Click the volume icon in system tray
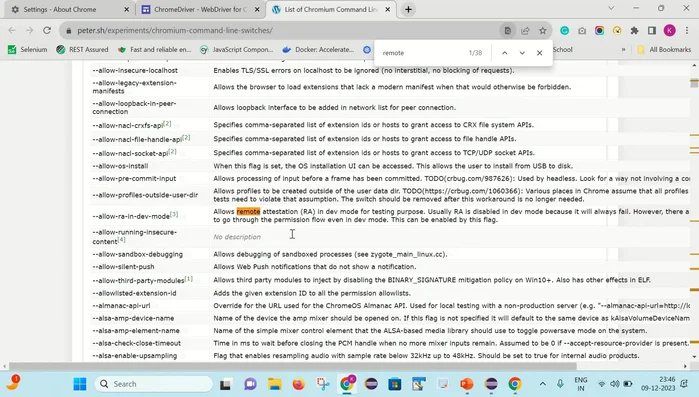The width and height of the screenshot is (699, 397). pyautogui.click(x=615, y=384)
